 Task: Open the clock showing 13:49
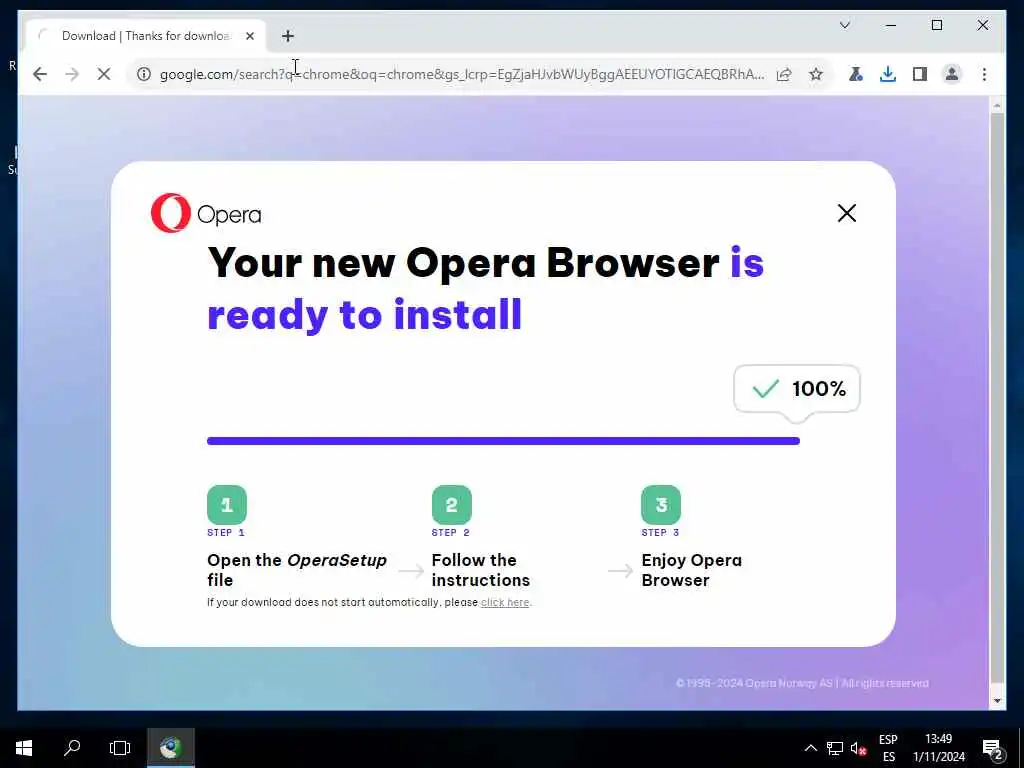pyautogui.click(x=938, y=748)
